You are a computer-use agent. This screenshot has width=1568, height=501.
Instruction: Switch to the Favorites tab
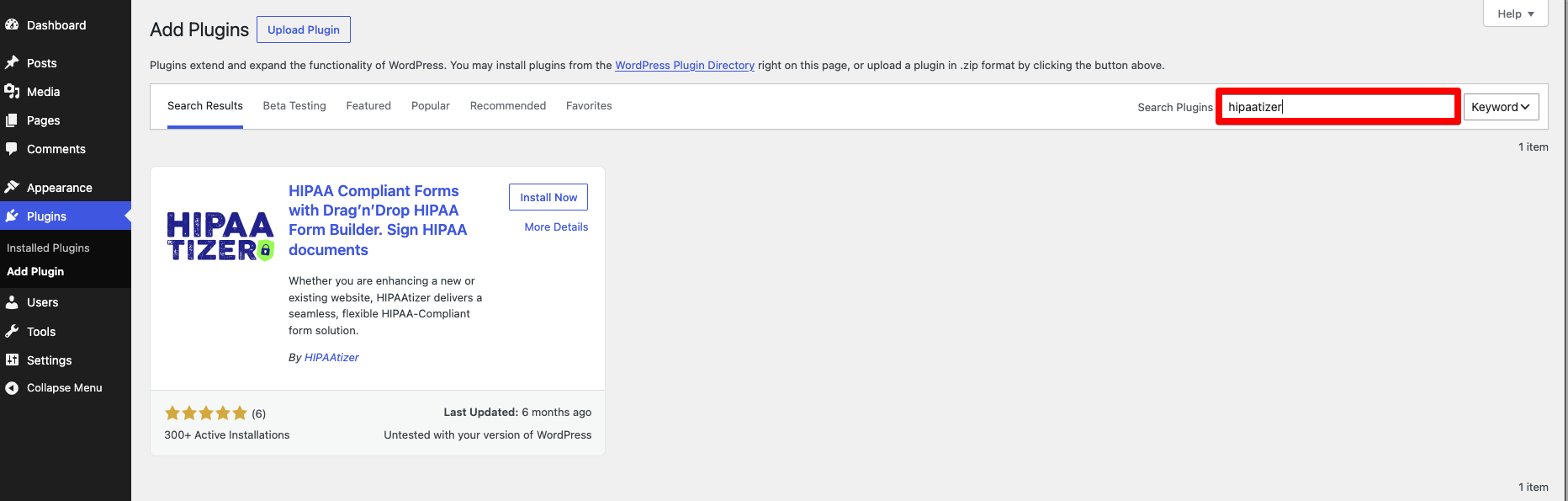pos(589,106)
